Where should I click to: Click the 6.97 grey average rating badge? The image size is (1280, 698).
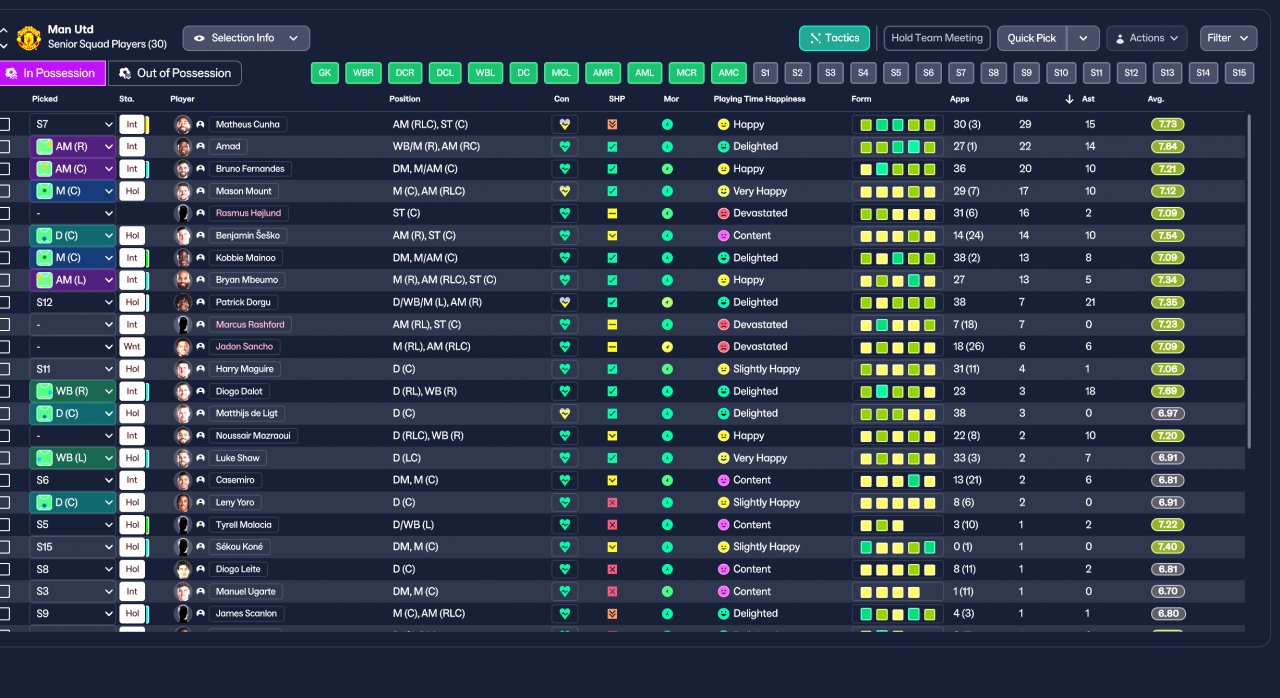click(x=1167, y=413)
